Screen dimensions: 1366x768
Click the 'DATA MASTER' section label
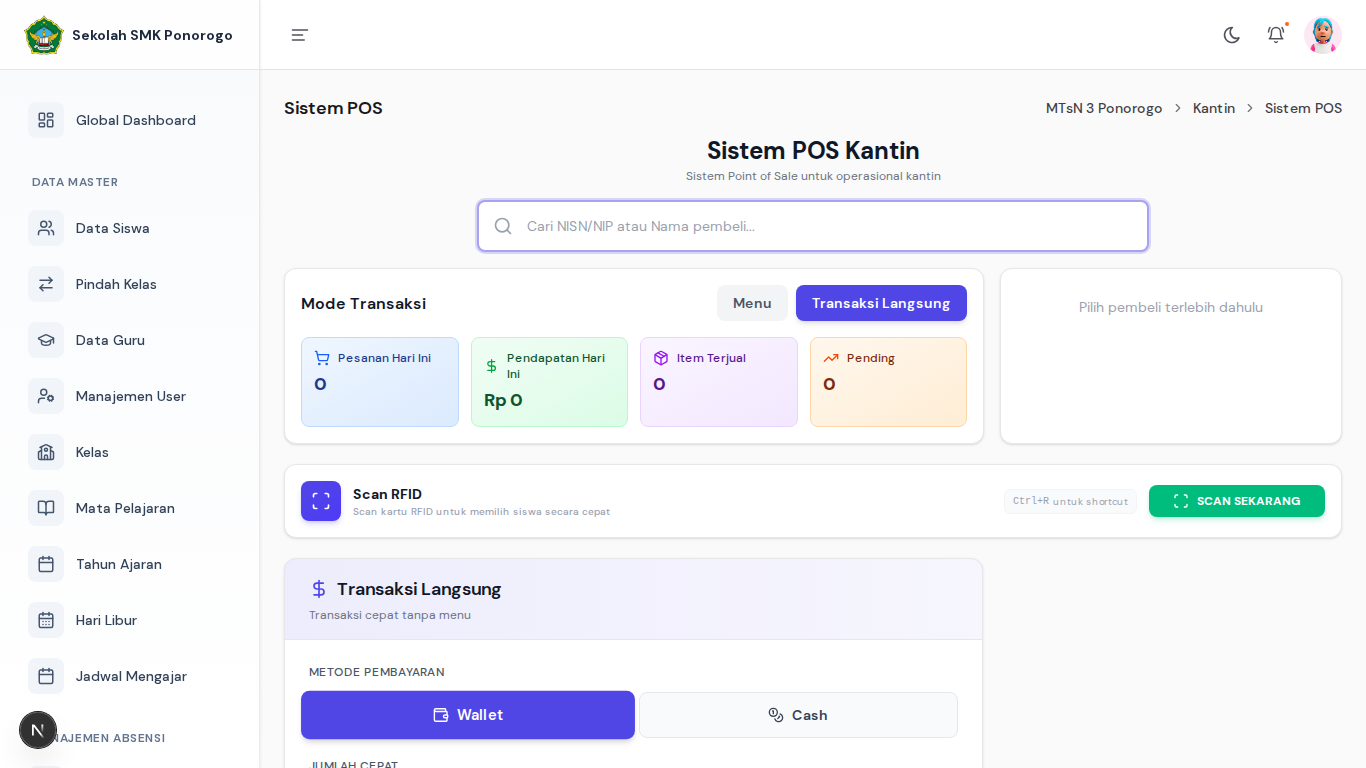75,182
